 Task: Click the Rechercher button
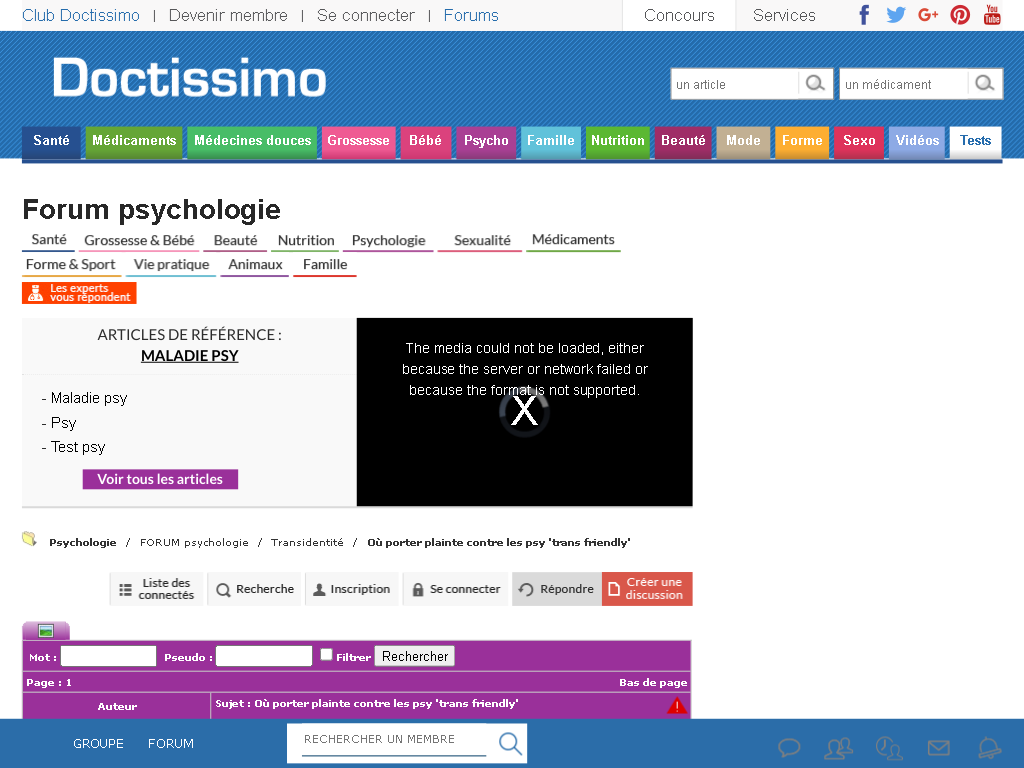click(x=415, y=656)
